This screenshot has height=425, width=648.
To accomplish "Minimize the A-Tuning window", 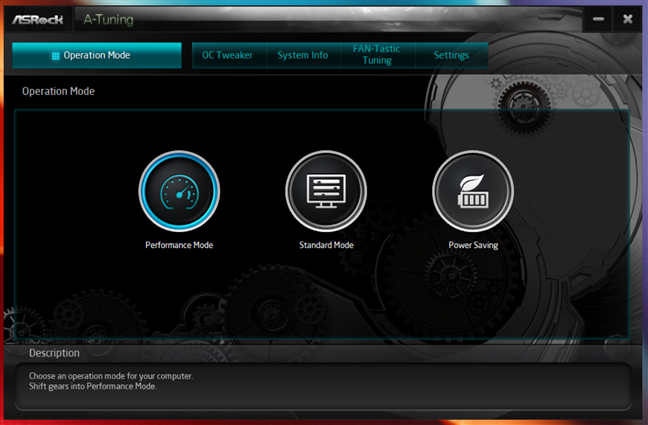I will [597, 19].
